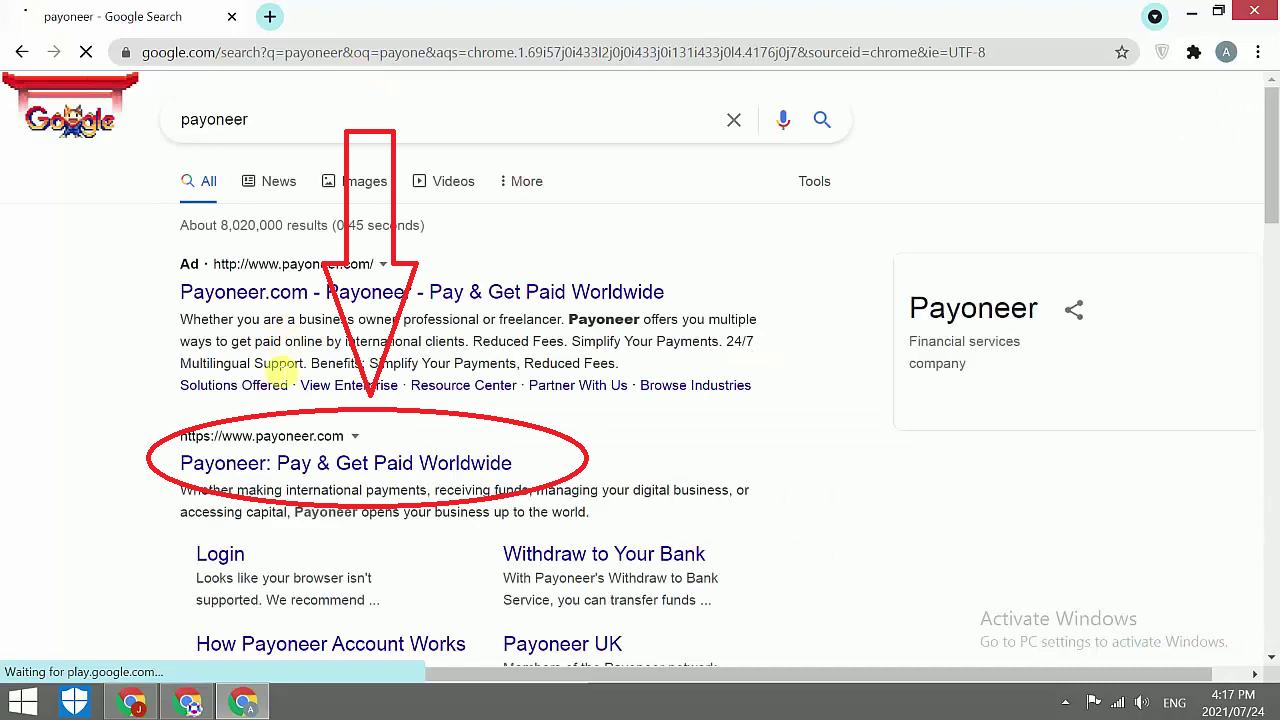Viewport: 1280px width, 720px height.
Task: Switch to the News results tab
Action: coord(269,181)
